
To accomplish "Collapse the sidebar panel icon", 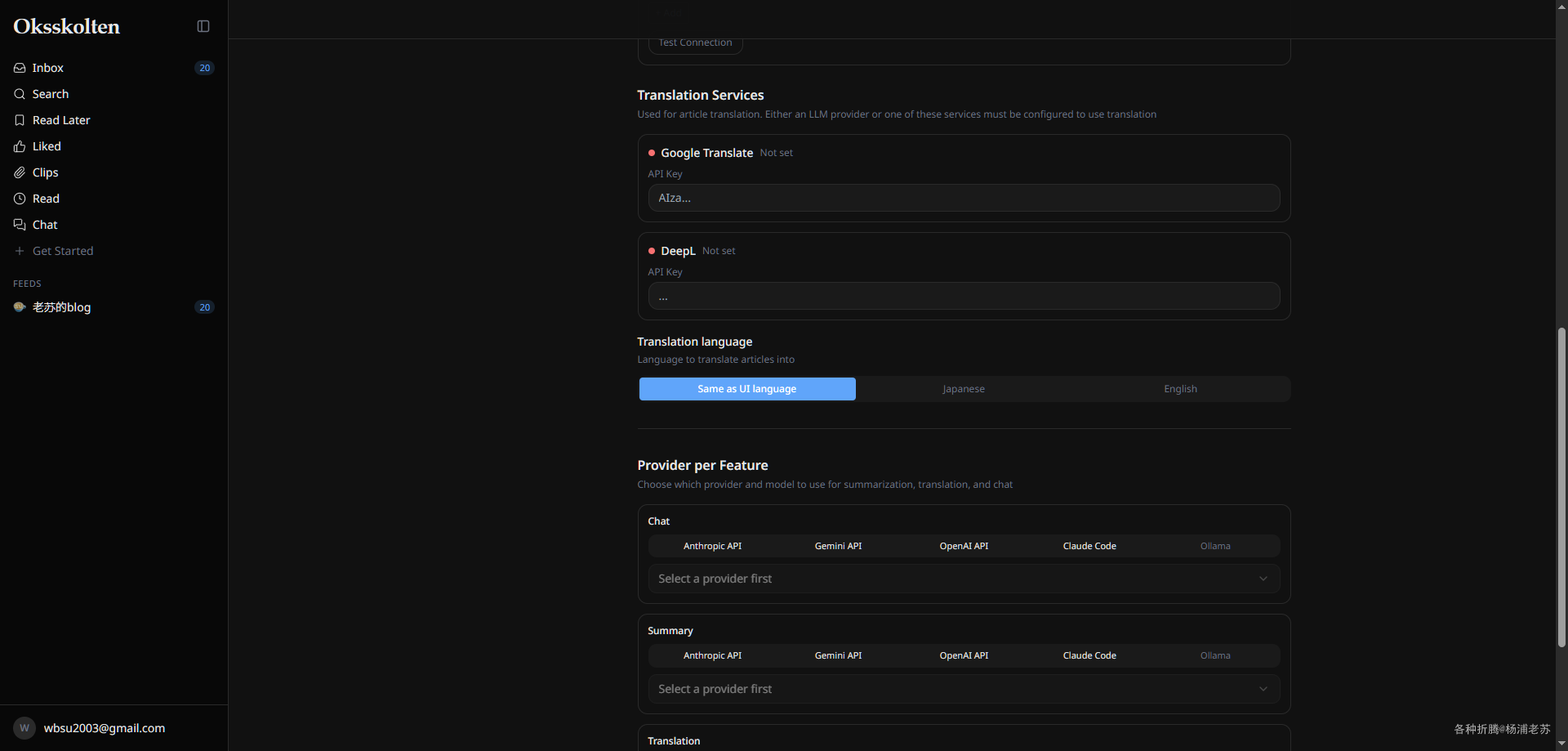I will click(203, 26).
